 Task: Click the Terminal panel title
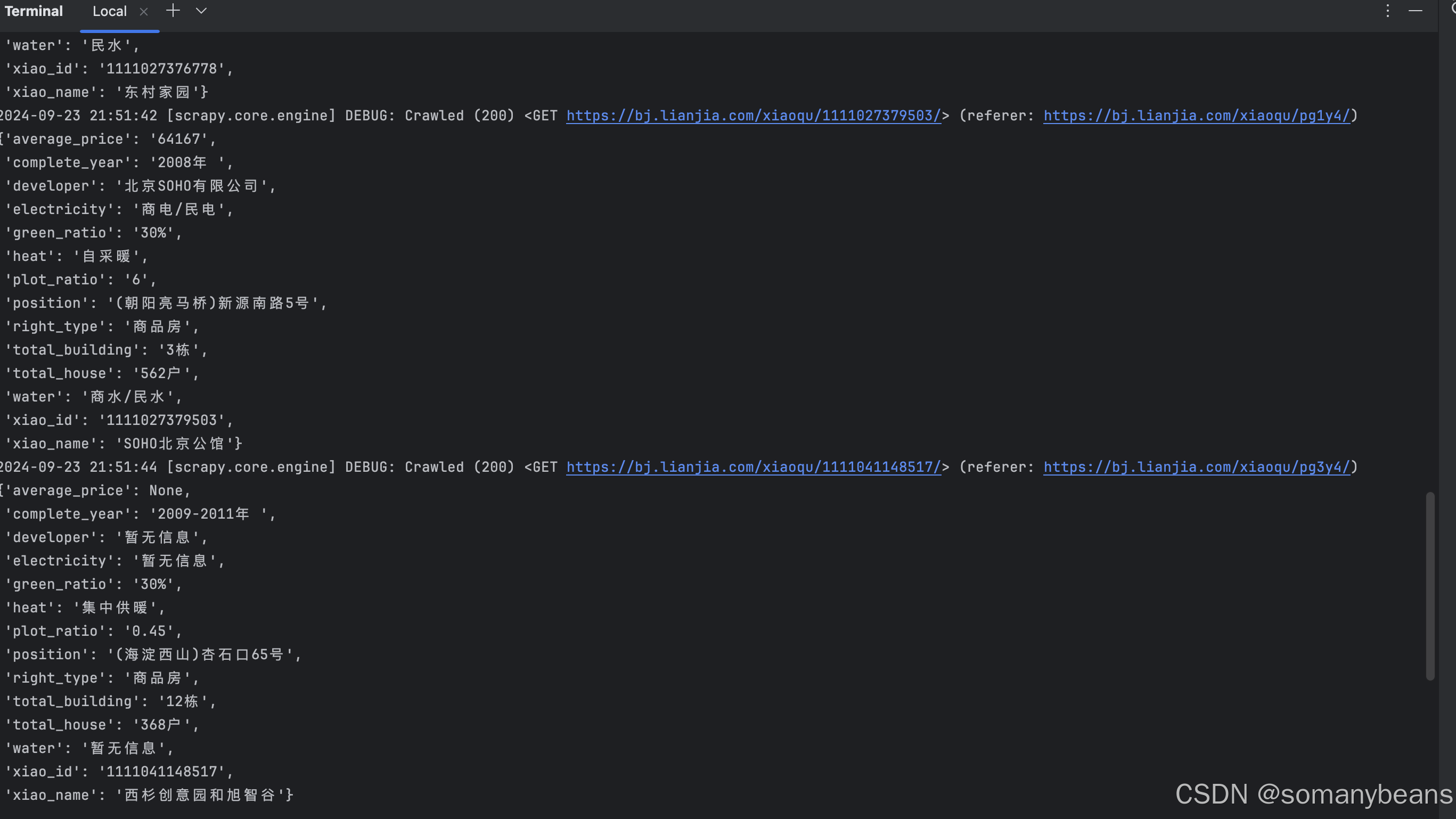point(34,11)
